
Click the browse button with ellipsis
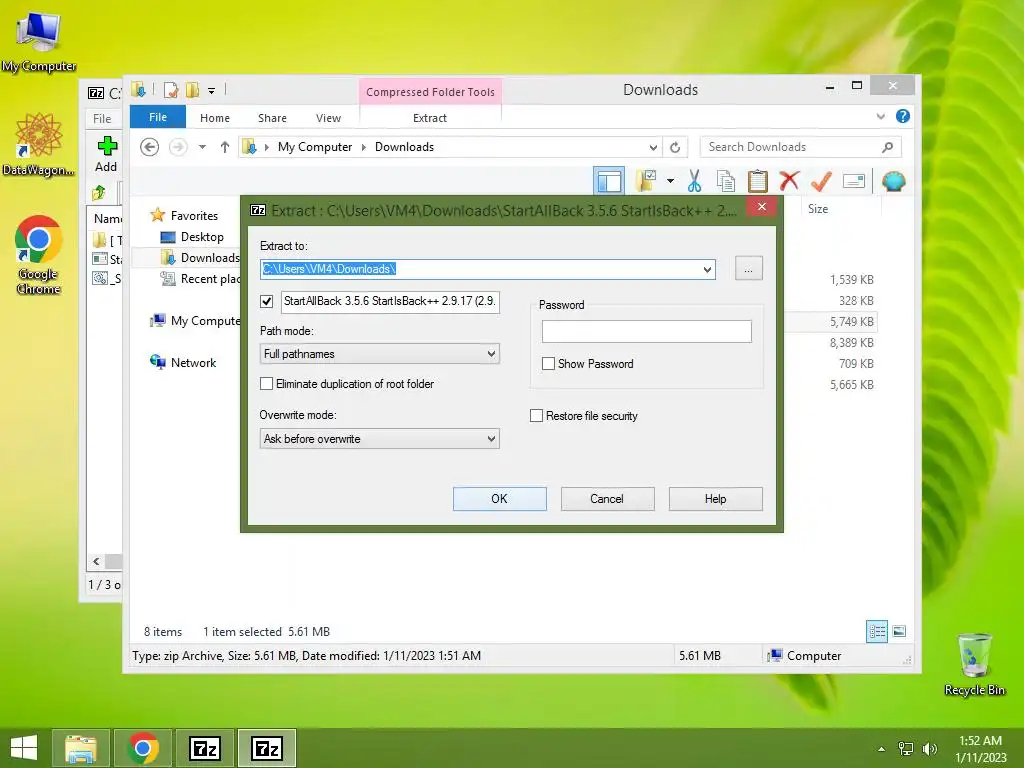[748, 269]
